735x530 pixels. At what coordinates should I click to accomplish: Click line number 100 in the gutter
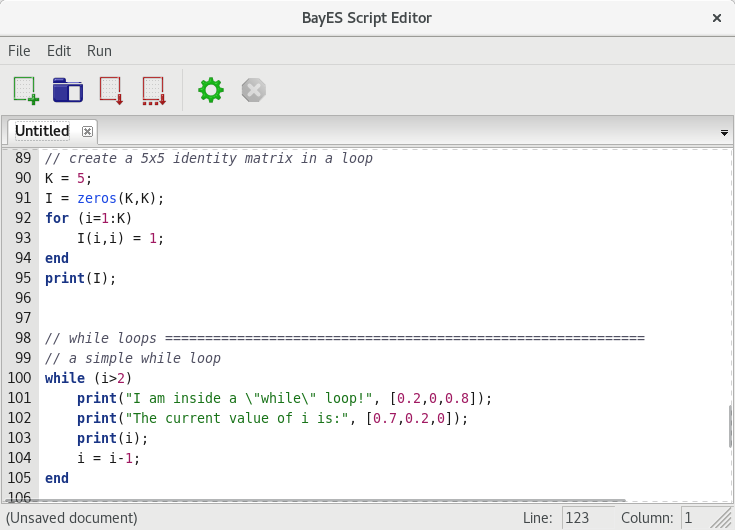19,378
